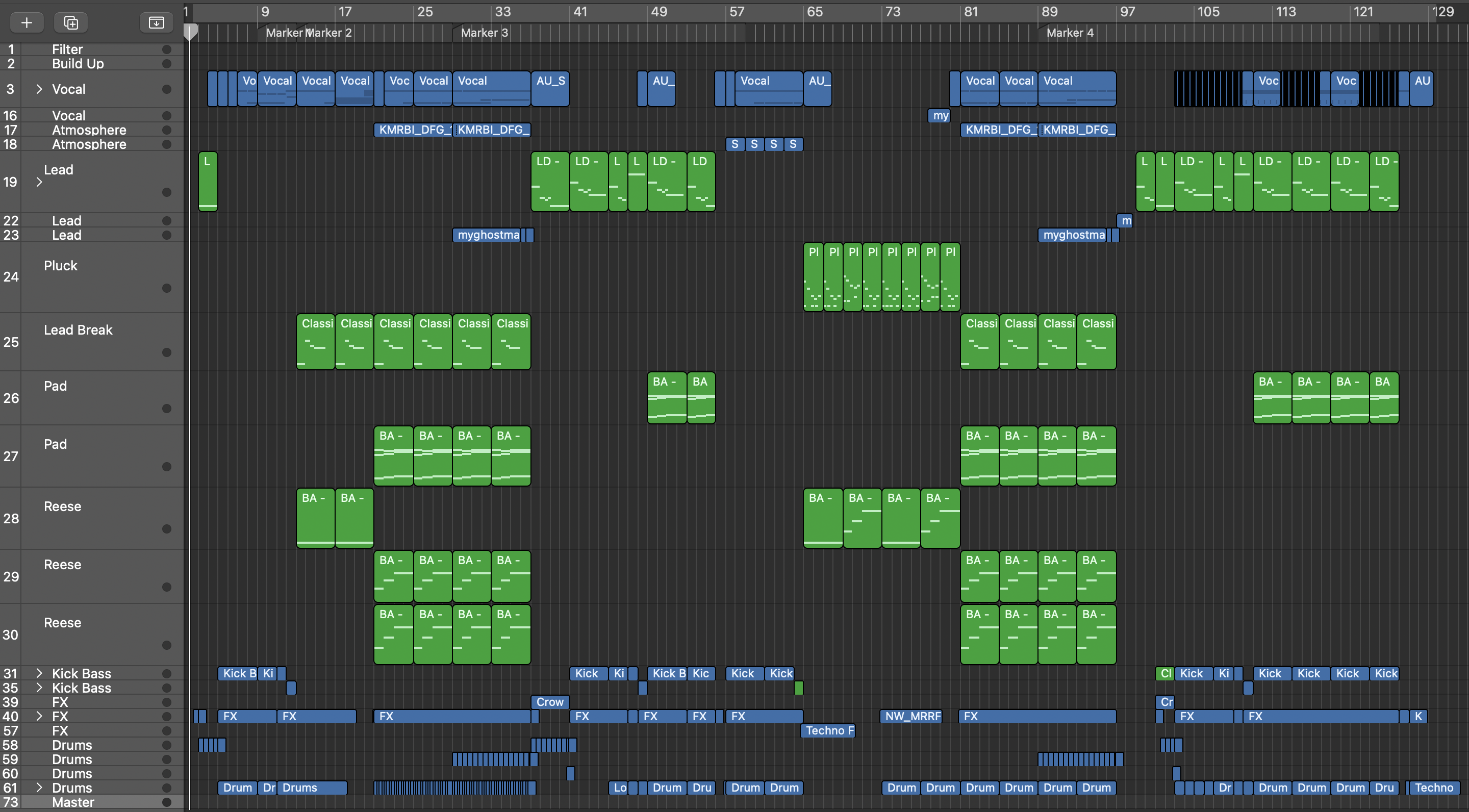
Task: Select the Pluck track header
Action: pos(92,276)
